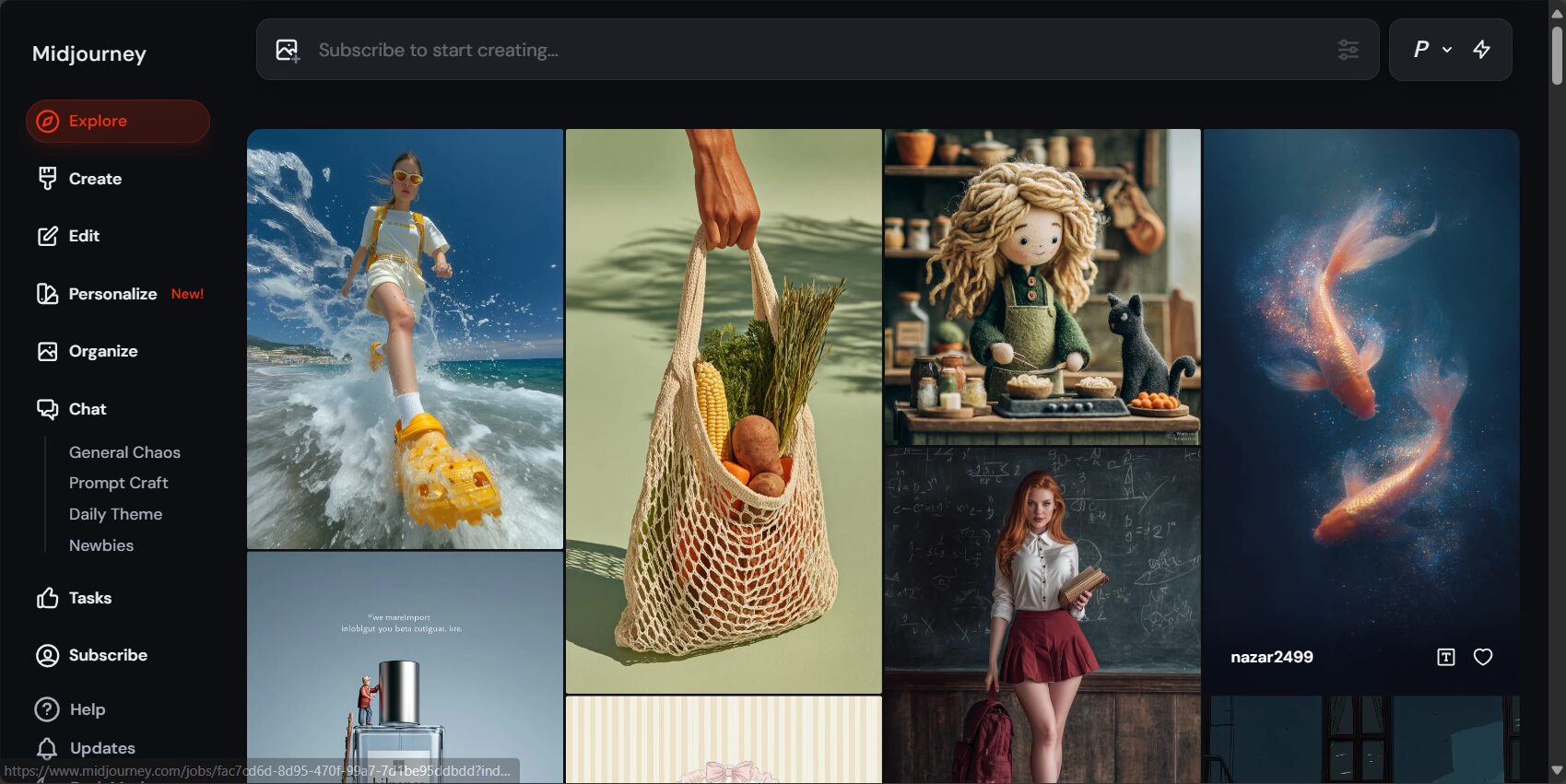Click the add image icon in prompt bar
The height and width of the screenshot is (784, 1566).
tap(288, 50)
